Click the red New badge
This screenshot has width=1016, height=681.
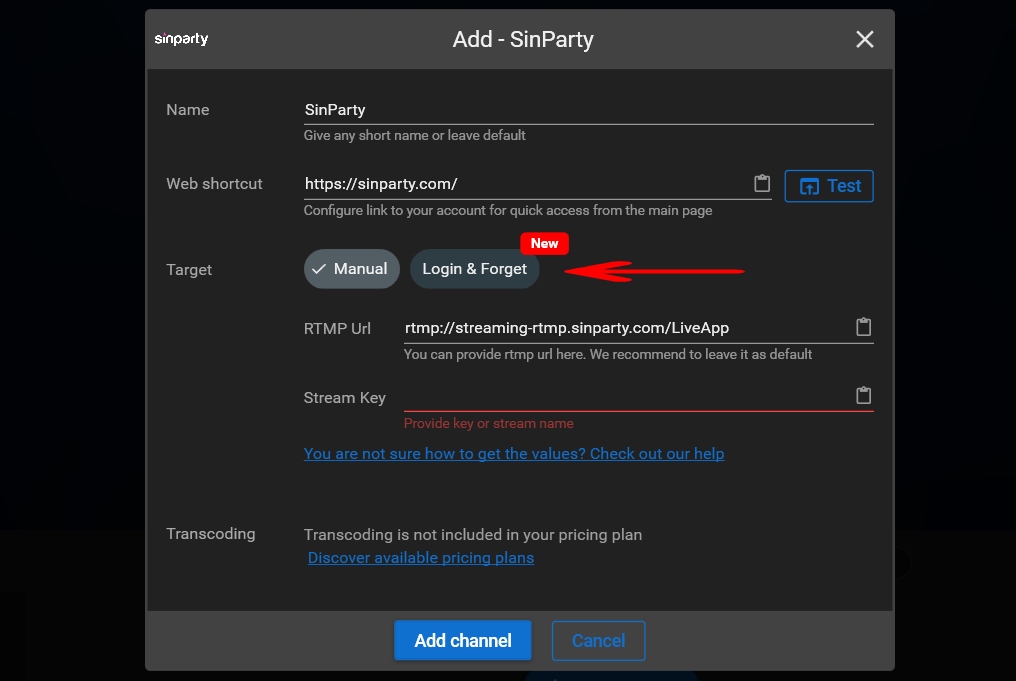[544, 244]
